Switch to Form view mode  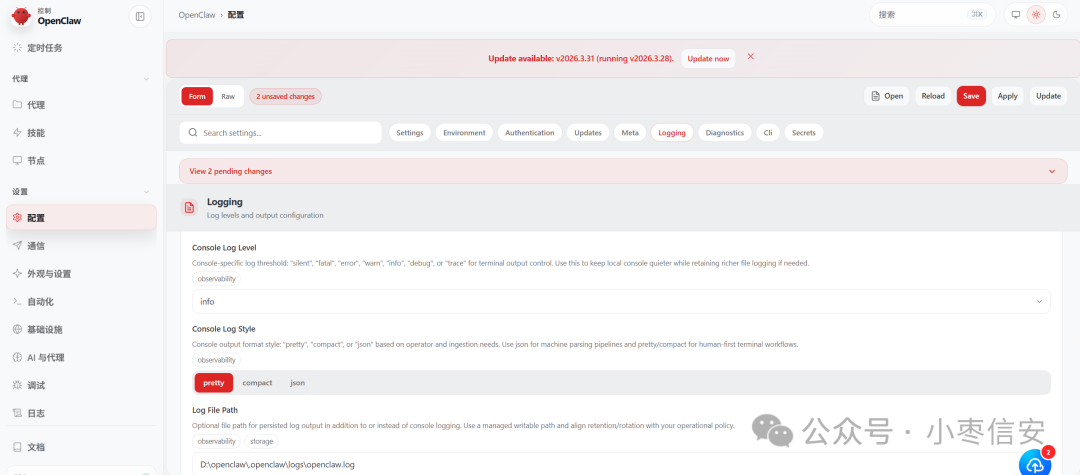coord(197,96)
